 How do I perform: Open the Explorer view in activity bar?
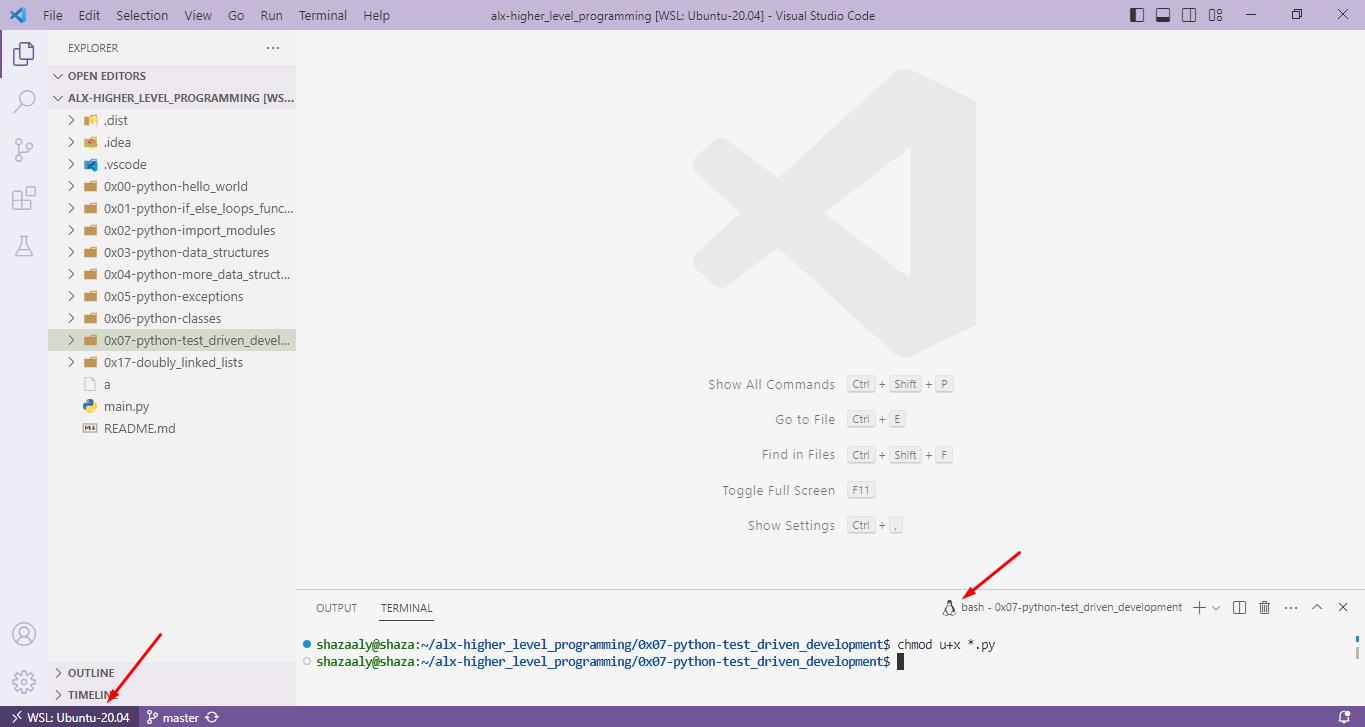pyautogui.click(x=23, y=54)
